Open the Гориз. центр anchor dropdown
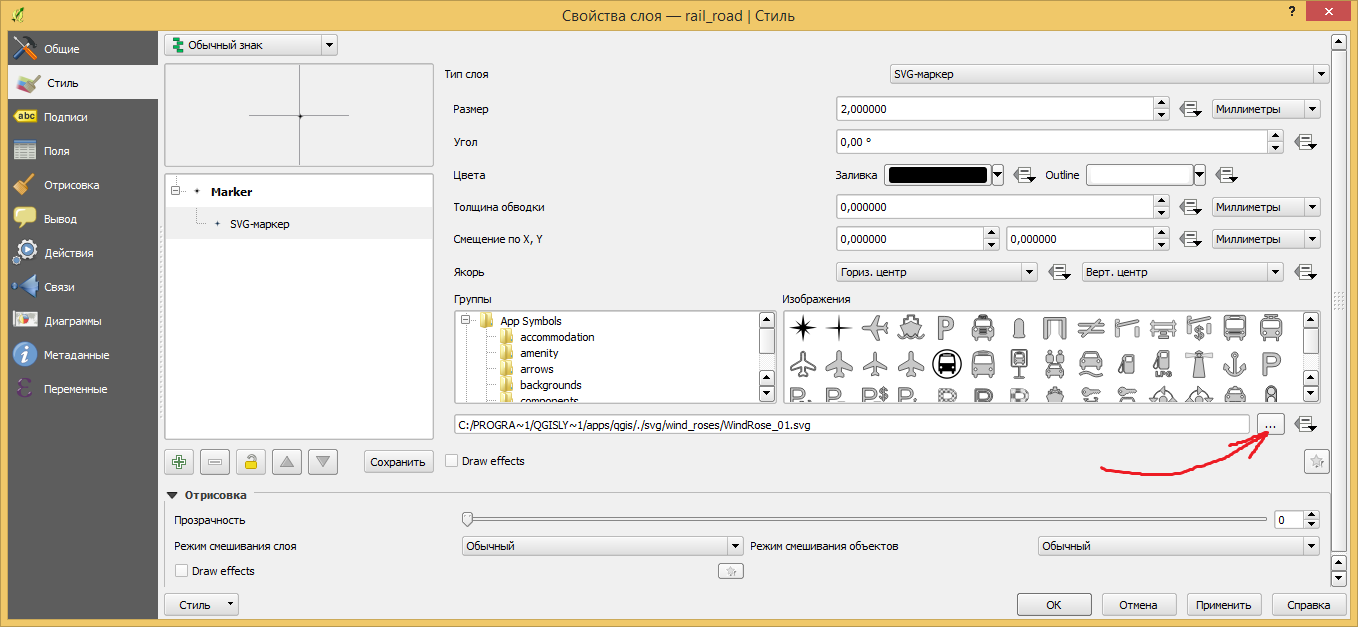 [936, 272]
